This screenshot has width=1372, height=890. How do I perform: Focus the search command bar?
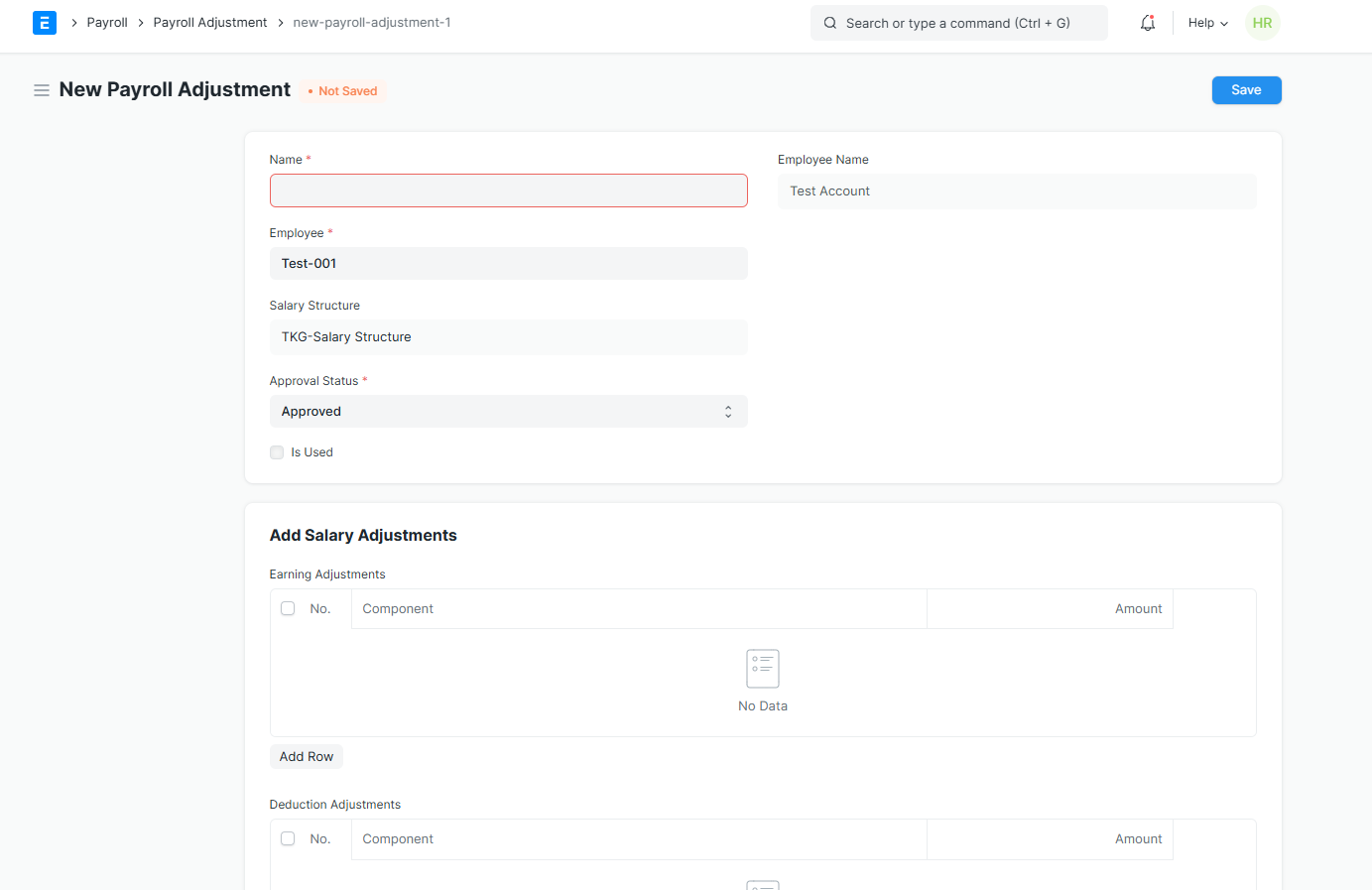pos(958,23)
